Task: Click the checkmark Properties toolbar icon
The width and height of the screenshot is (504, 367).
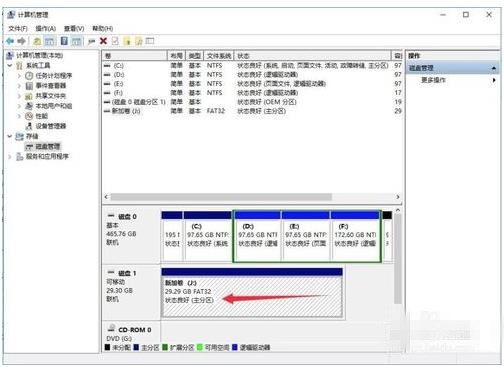Action: tap(115, 41)
